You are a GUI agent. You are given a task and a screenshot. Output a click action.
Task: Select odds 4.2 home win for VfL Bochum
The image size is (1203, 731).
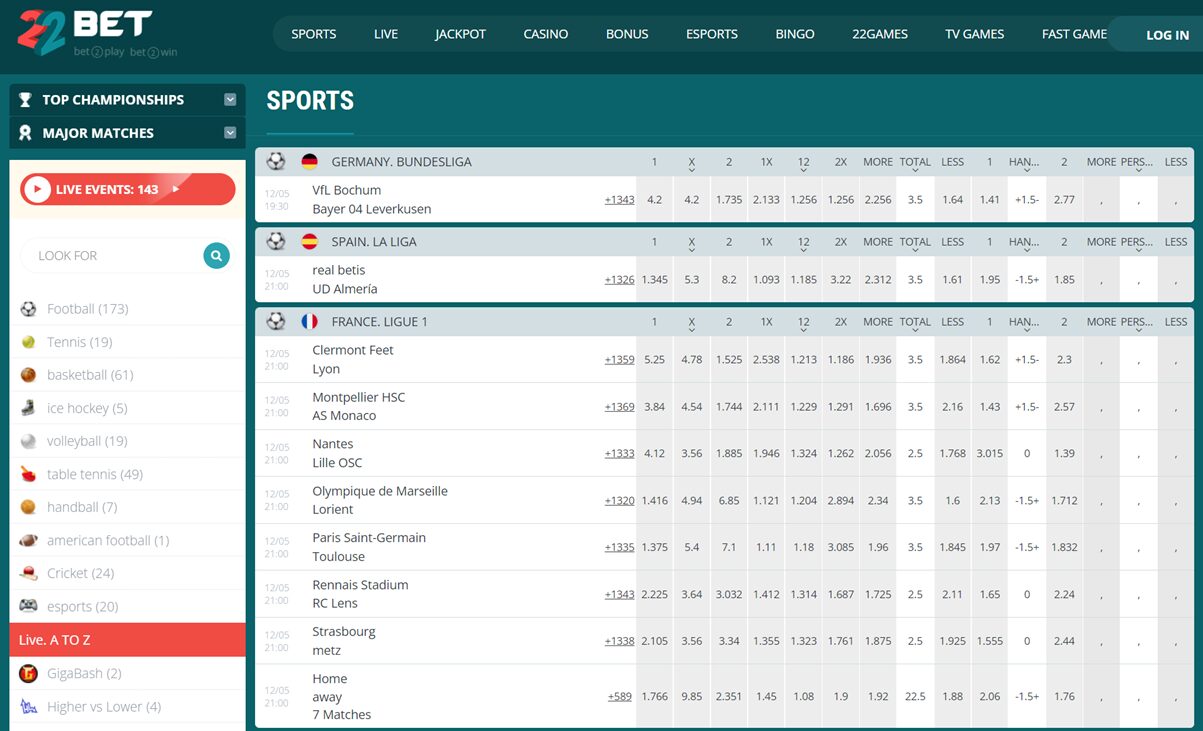[x=655, y=200]
